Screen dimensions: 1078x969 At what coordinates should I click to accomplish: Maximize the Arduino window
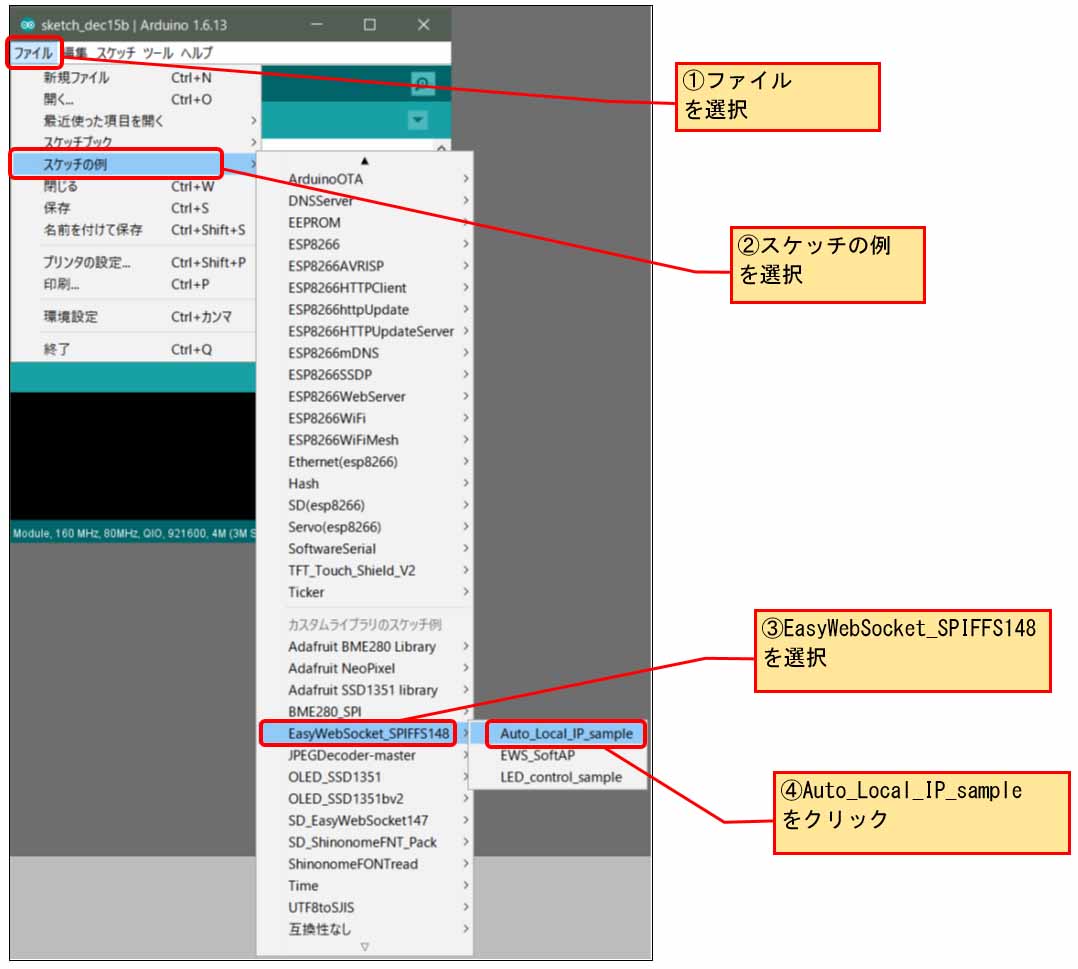pos(370,25)
